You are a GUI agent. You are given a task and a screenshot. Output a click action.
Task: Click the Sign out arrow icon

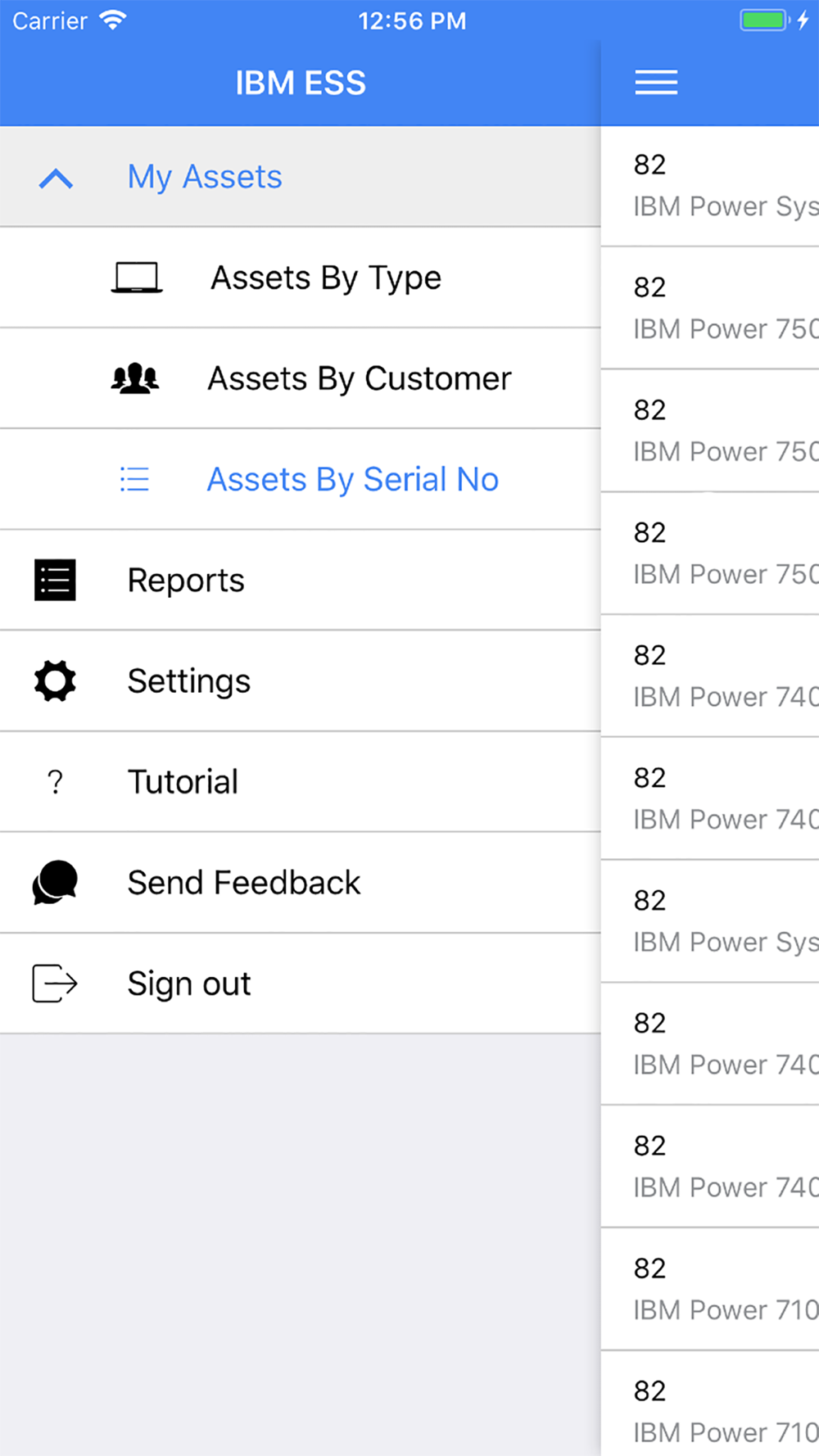55,983
